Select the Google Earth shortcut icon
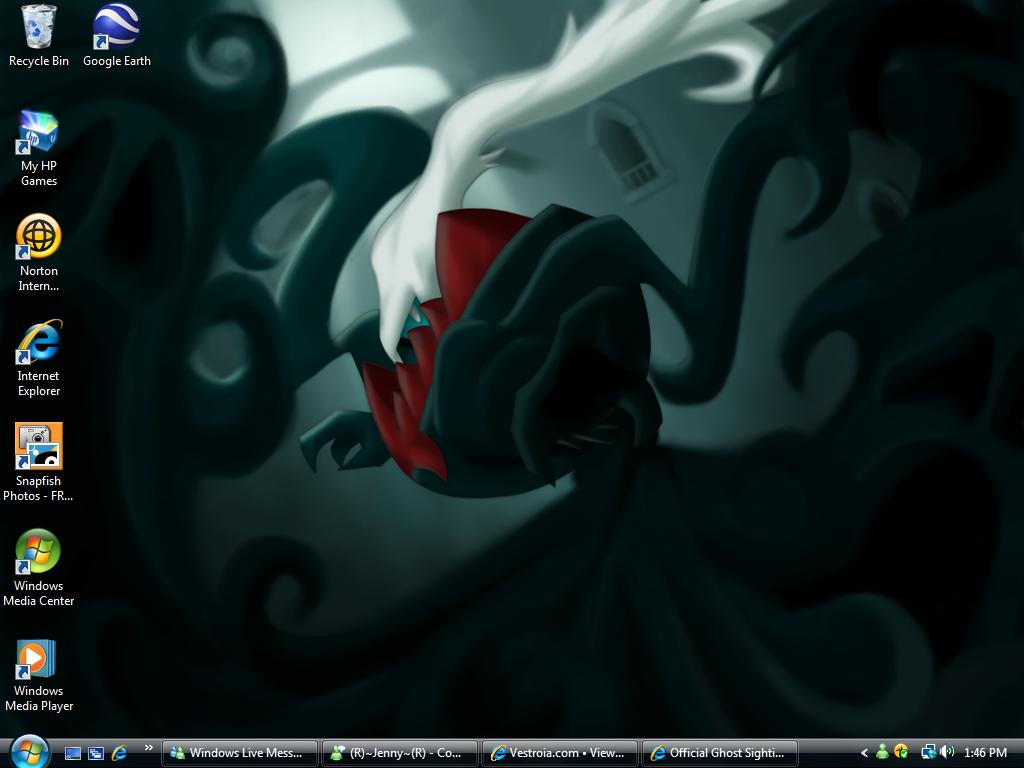1024x768 pixels. click(x=116, y=36)
